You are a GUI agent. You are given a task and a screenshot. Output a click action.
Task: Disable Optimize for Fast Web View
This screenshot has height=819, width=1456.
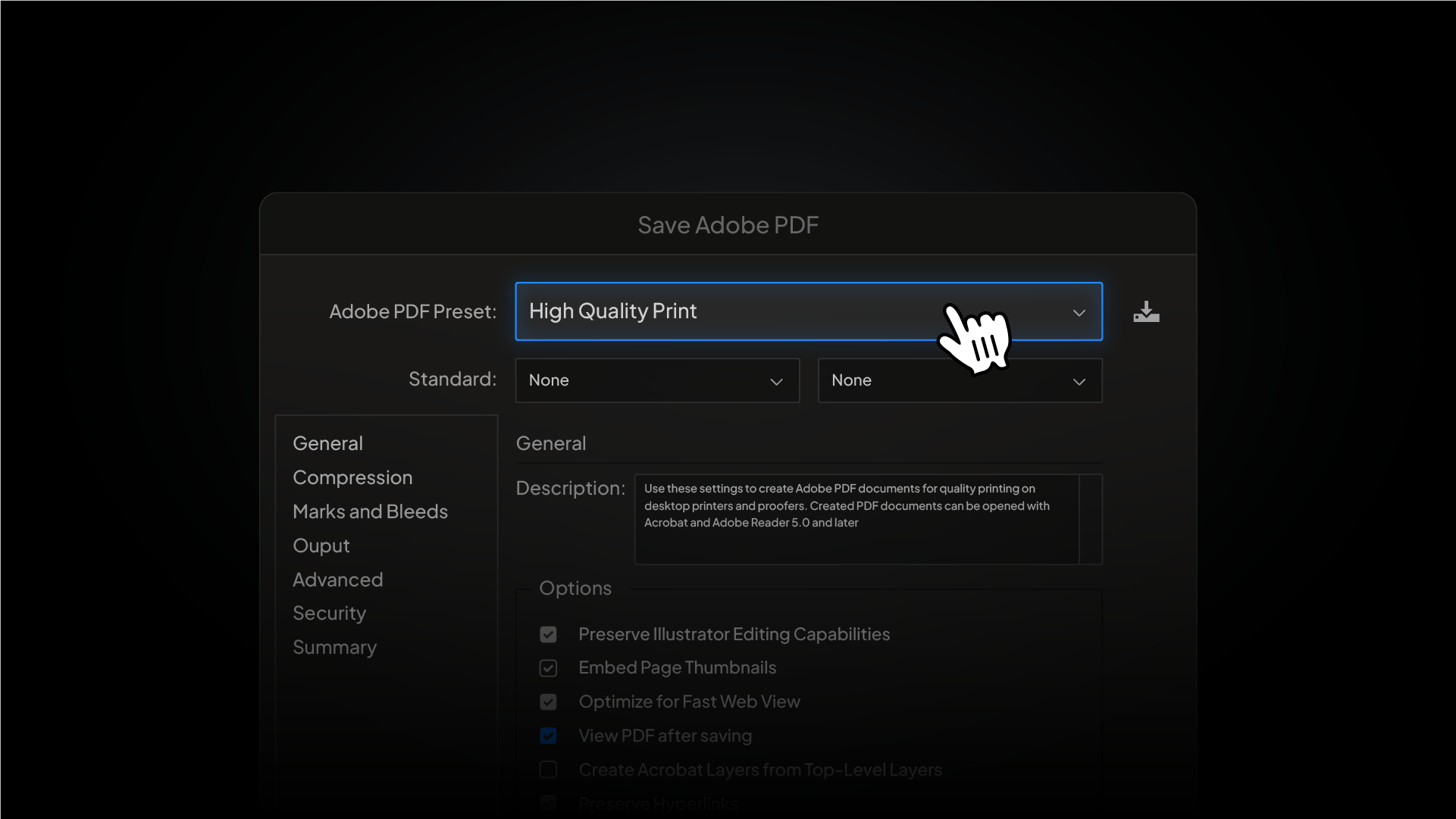548,702
